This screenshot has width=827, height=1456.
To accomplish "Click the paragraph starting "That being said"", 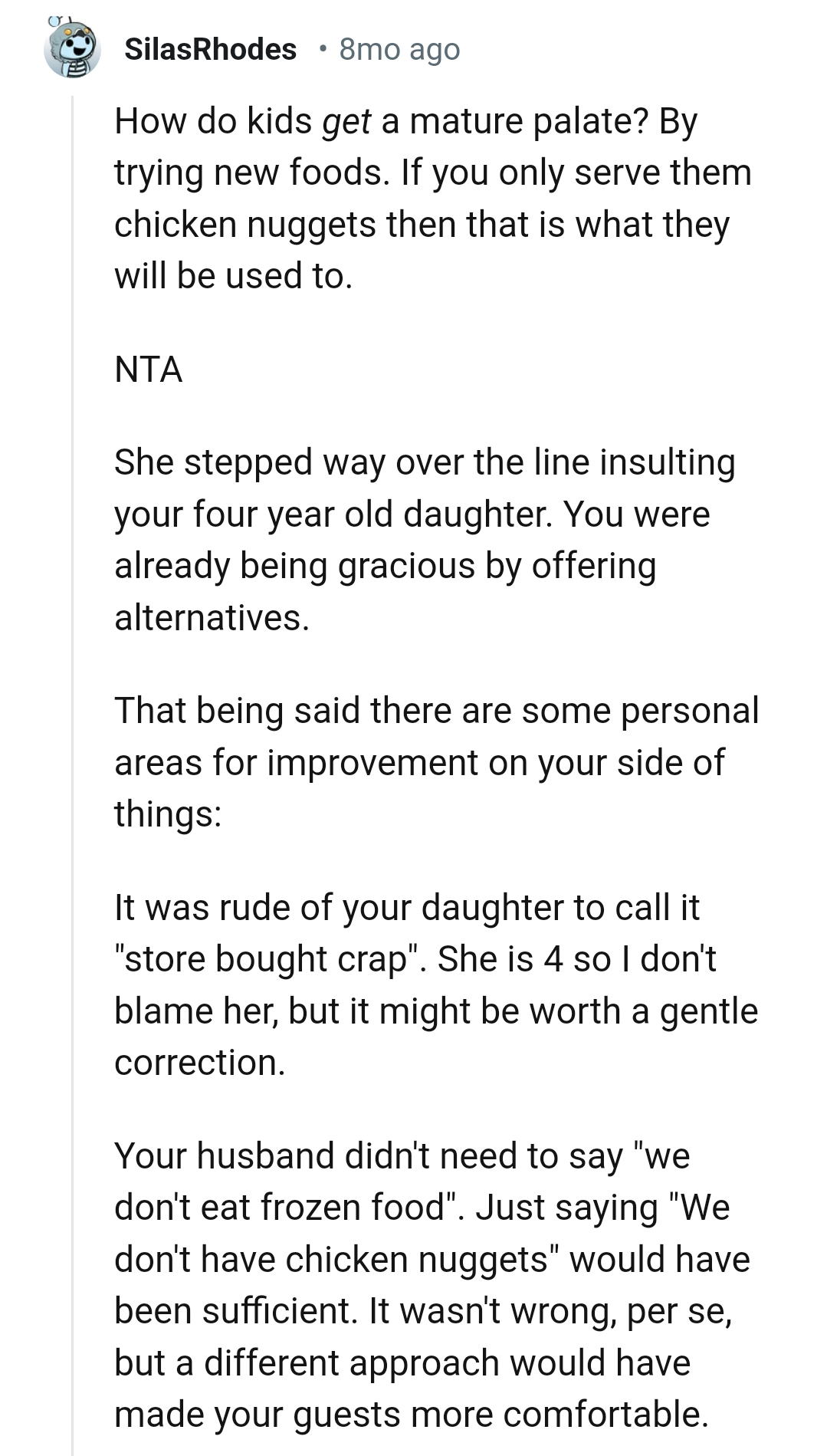I will pos(436,761).
